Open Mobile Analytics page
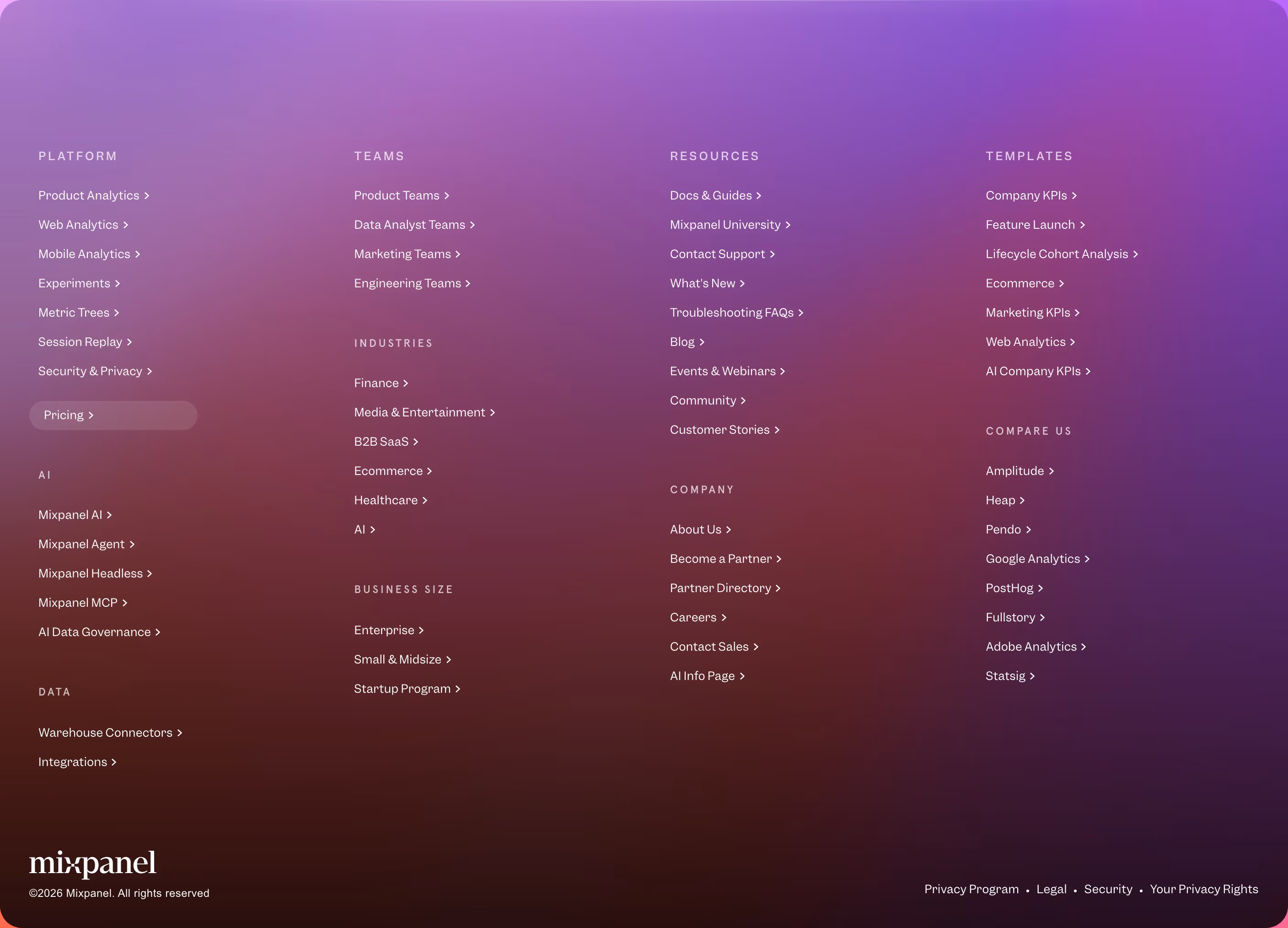 pos(89,254)
